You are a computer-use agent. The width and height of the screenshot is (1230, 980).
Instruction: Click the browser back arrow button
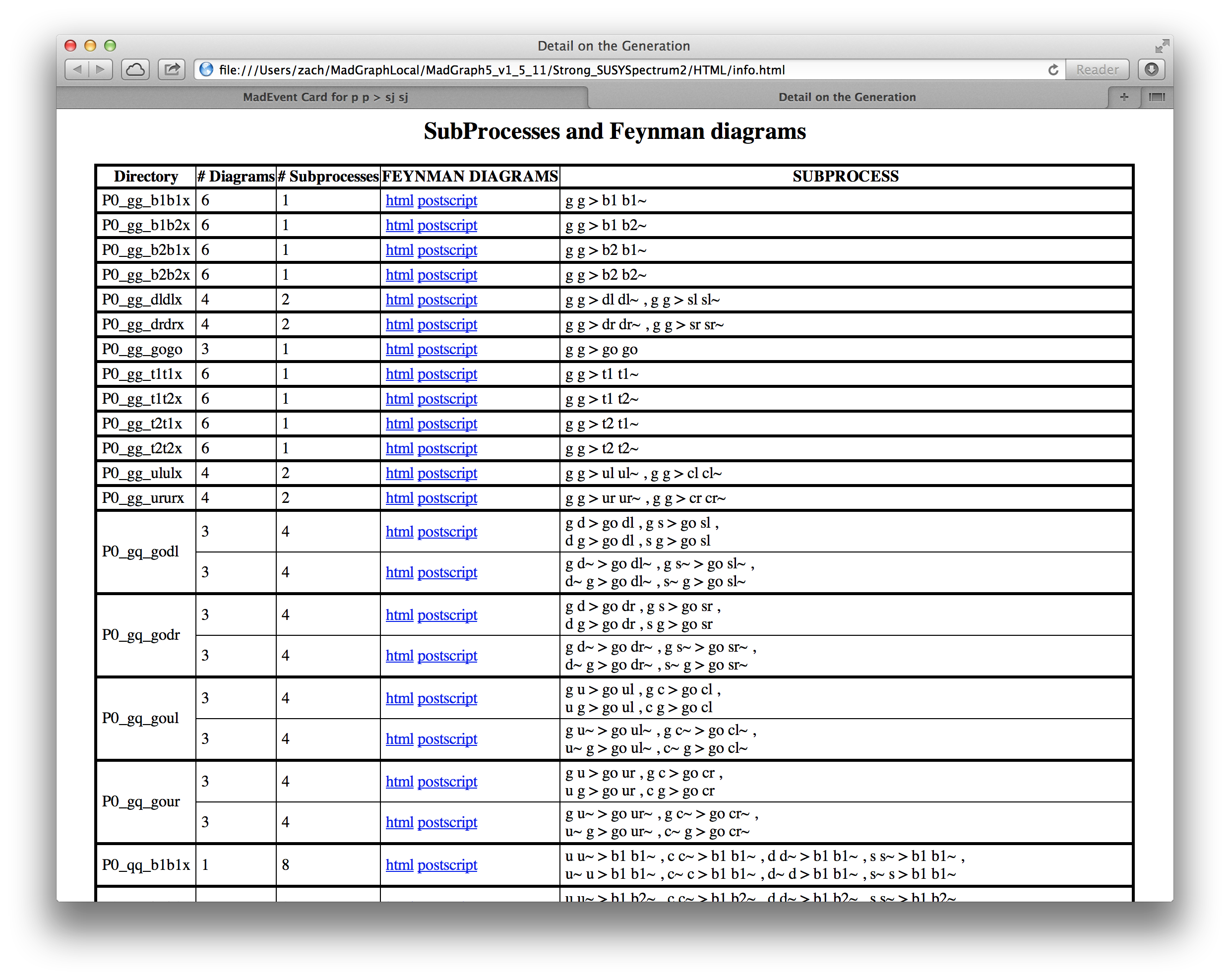[77, 69]
